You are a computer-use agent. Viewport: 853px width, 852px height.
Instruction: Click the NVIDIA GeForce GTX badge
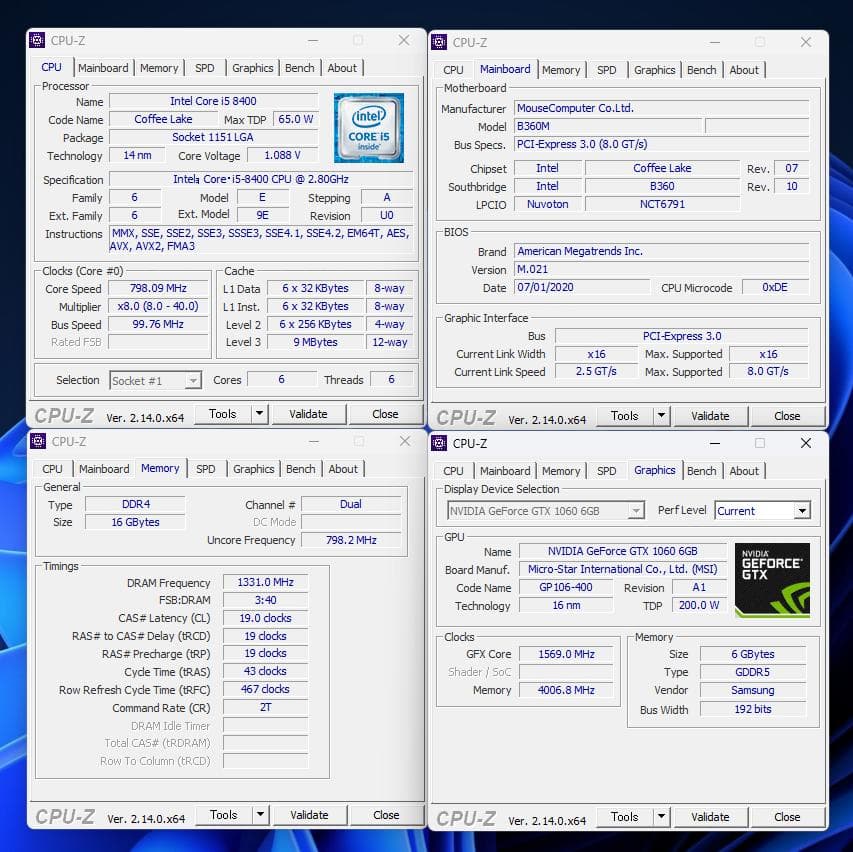point(771,580)
